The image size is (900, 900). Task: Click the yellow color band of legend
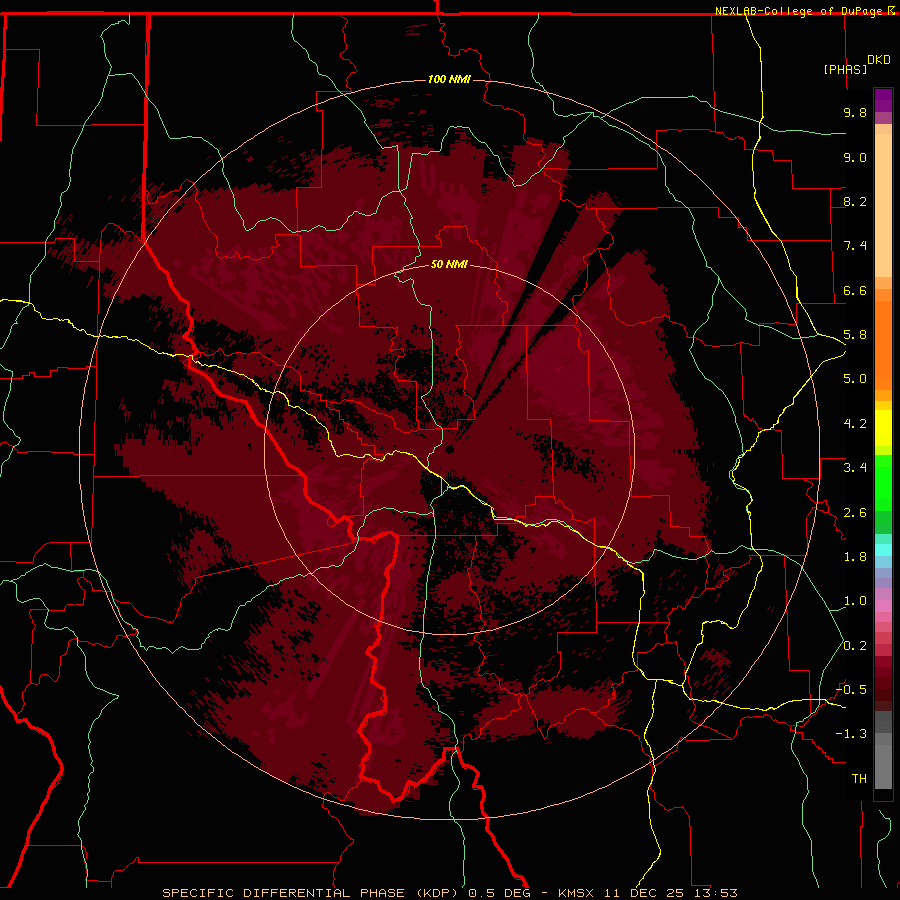883,428
